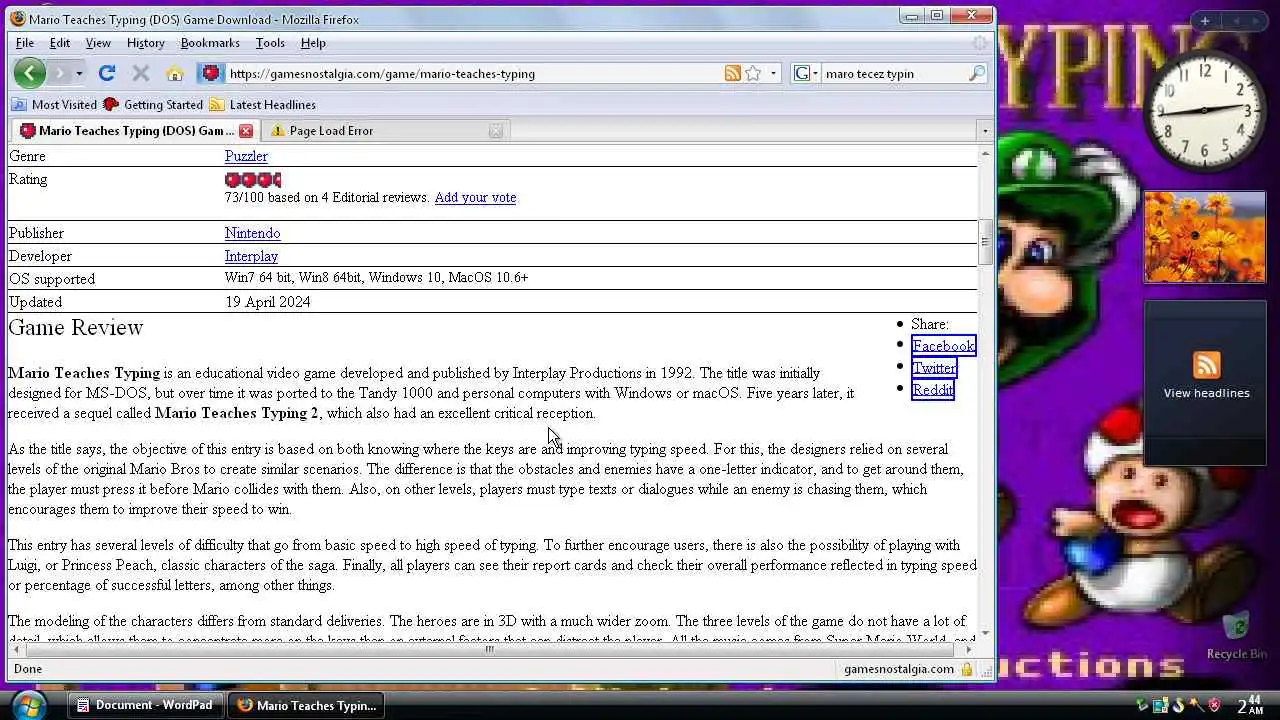Click the search box containing 'maro tecez typin'
This screenshot has width=1280, height=720.
pyautogui.click(x=894, y=73)
